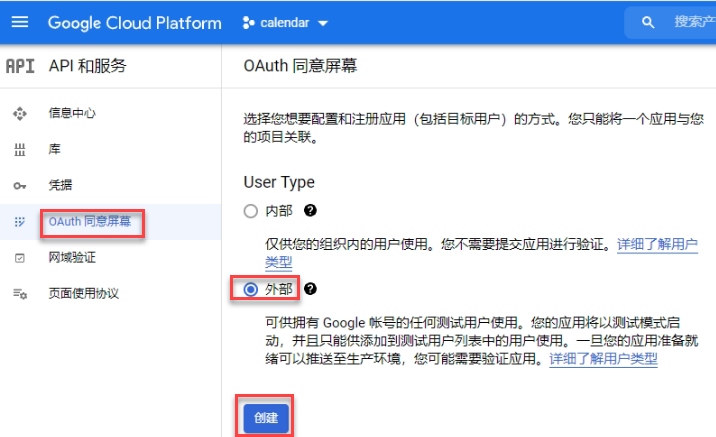Click the search magnifier icon

(648, 22)
